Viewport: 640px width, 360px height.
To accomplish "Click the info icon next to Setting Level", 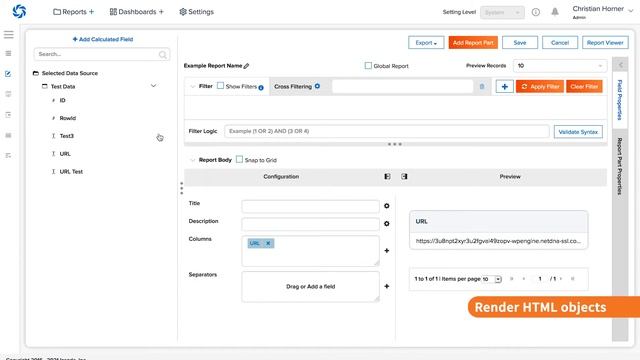I will click(536, 12).
